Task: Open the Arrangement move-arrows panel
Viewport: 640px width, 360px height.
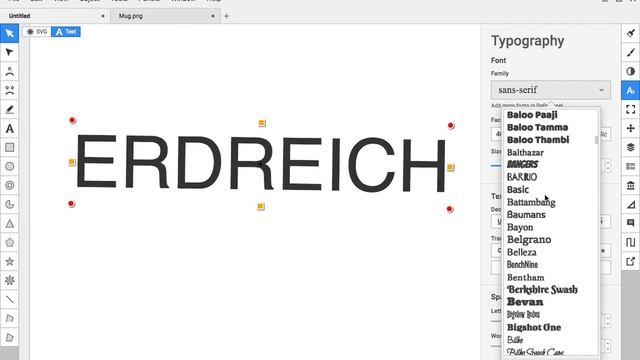Action: (631, 129)
